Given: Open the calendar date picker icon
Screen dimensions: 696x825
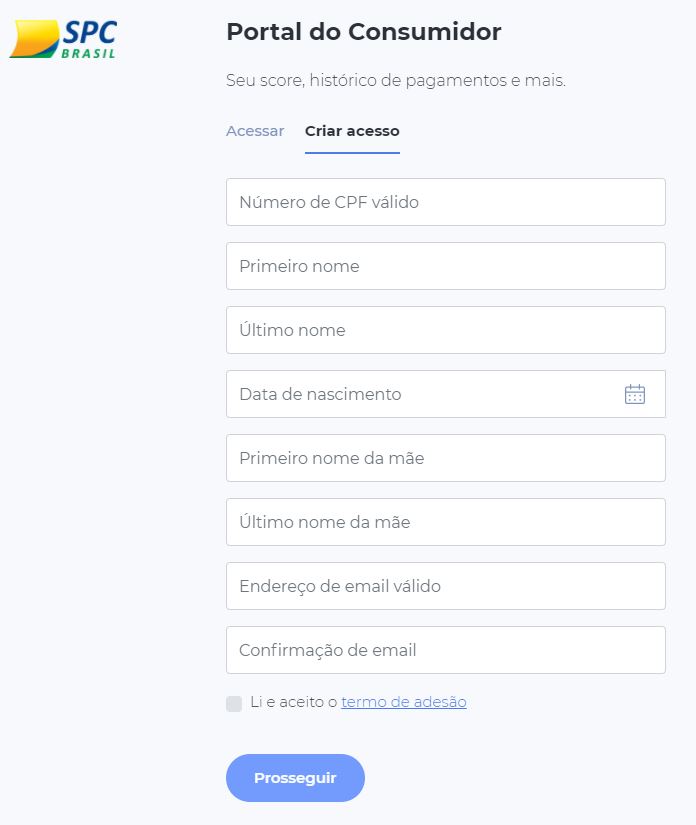Looking at the screenshot, I should (x=635, y=394).
